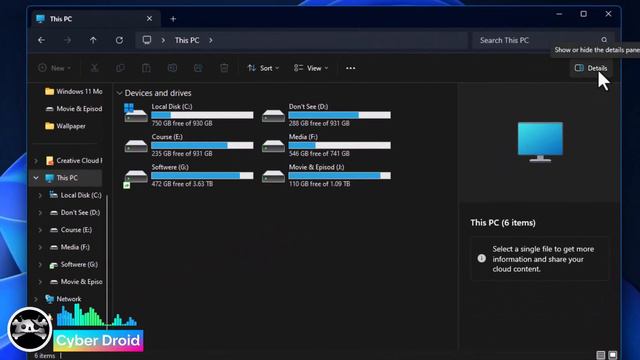This screenshot has height=360, width=640.
Task: Click the Copy icon in toolbar
Action: point(120,68)
